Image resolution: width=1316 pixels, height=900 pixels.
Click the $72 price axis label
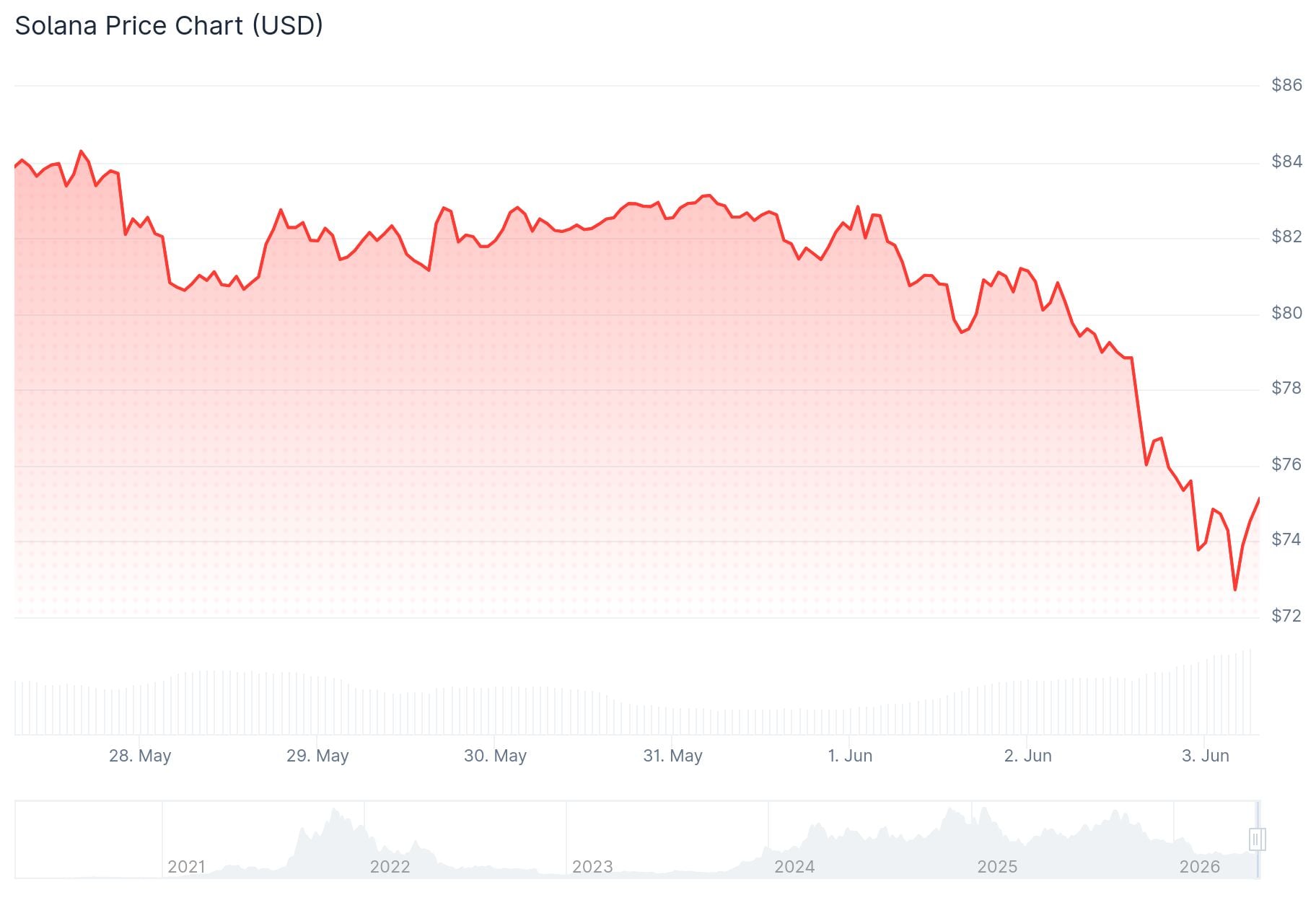(1286, 616)
